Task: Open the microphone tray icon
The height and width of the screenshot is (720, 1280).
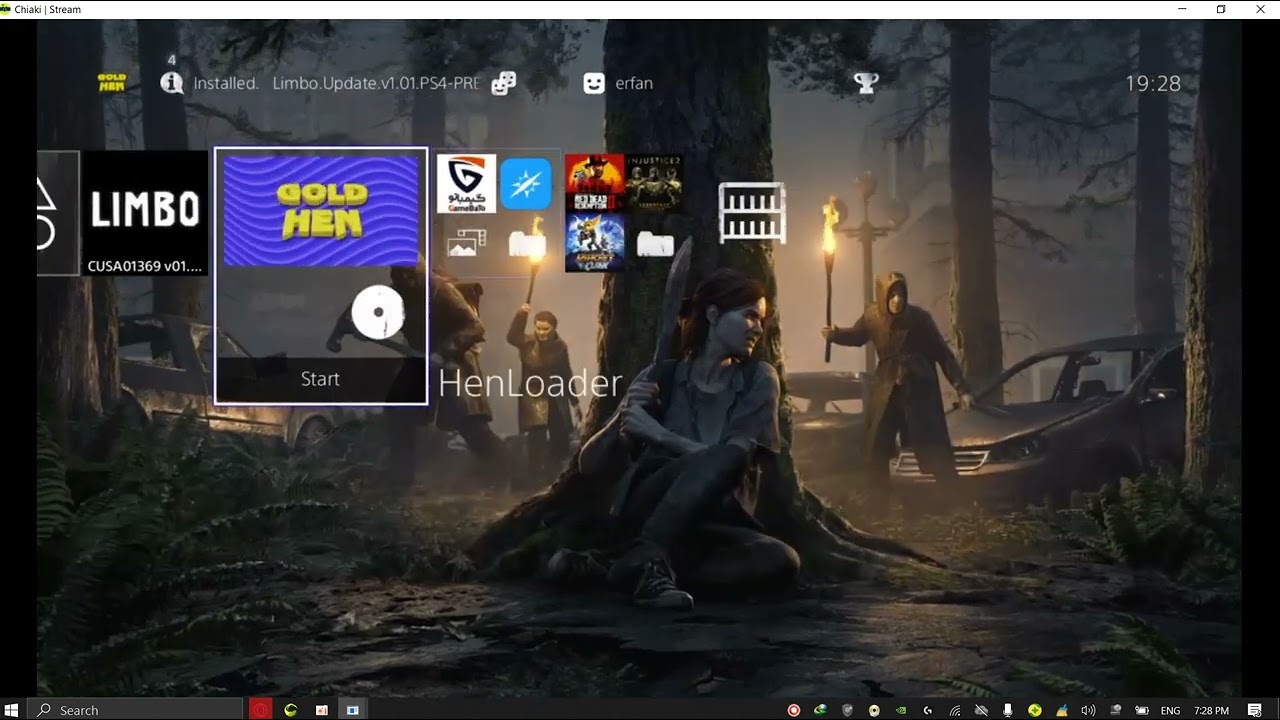Action: tap(1008, 710)
